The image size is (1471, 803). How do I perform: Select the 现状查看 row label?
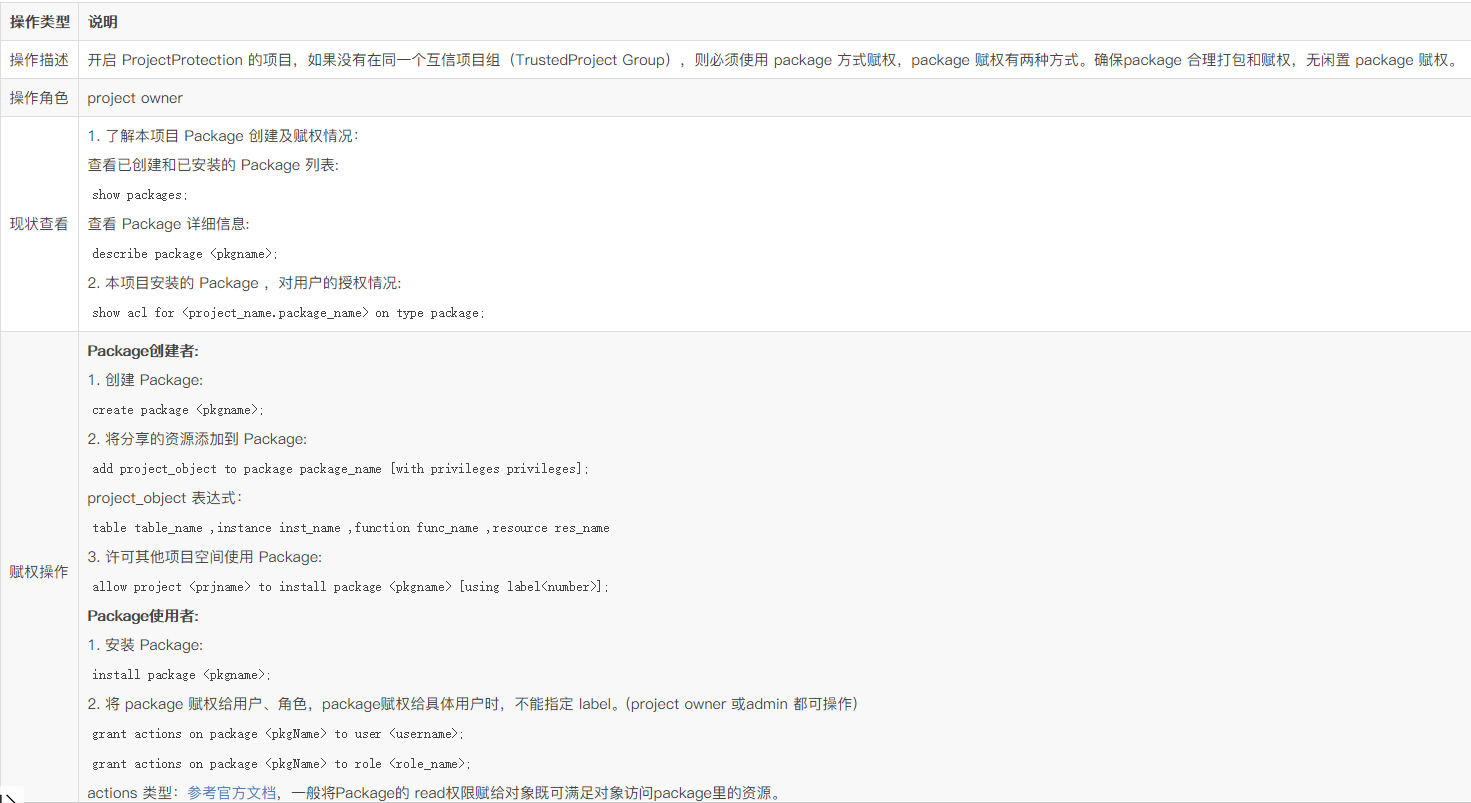[x=39, y=224]
